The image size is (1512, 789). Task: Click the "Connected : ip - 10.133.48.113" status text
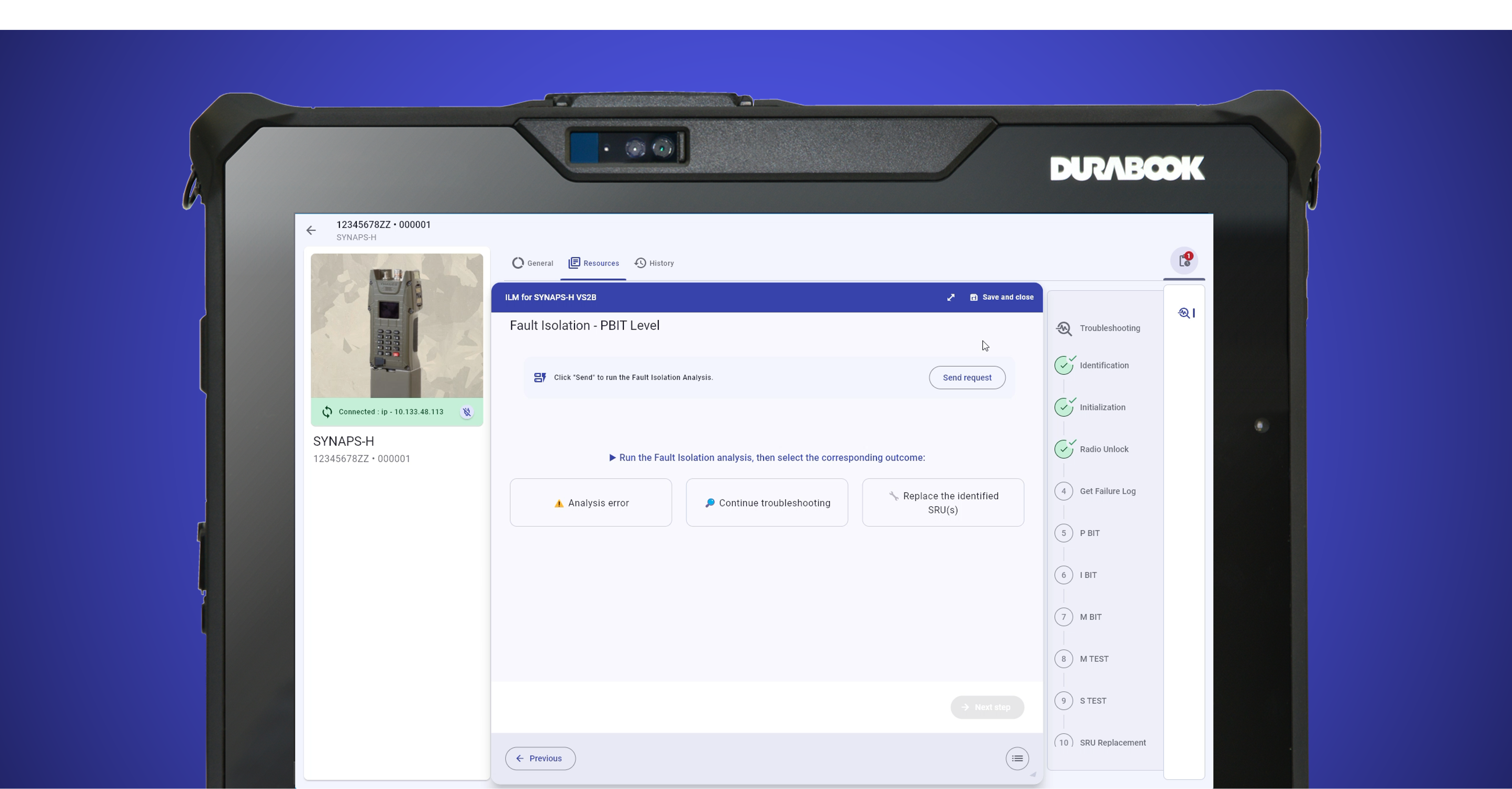pyautogui.click(x=391, y=412)
